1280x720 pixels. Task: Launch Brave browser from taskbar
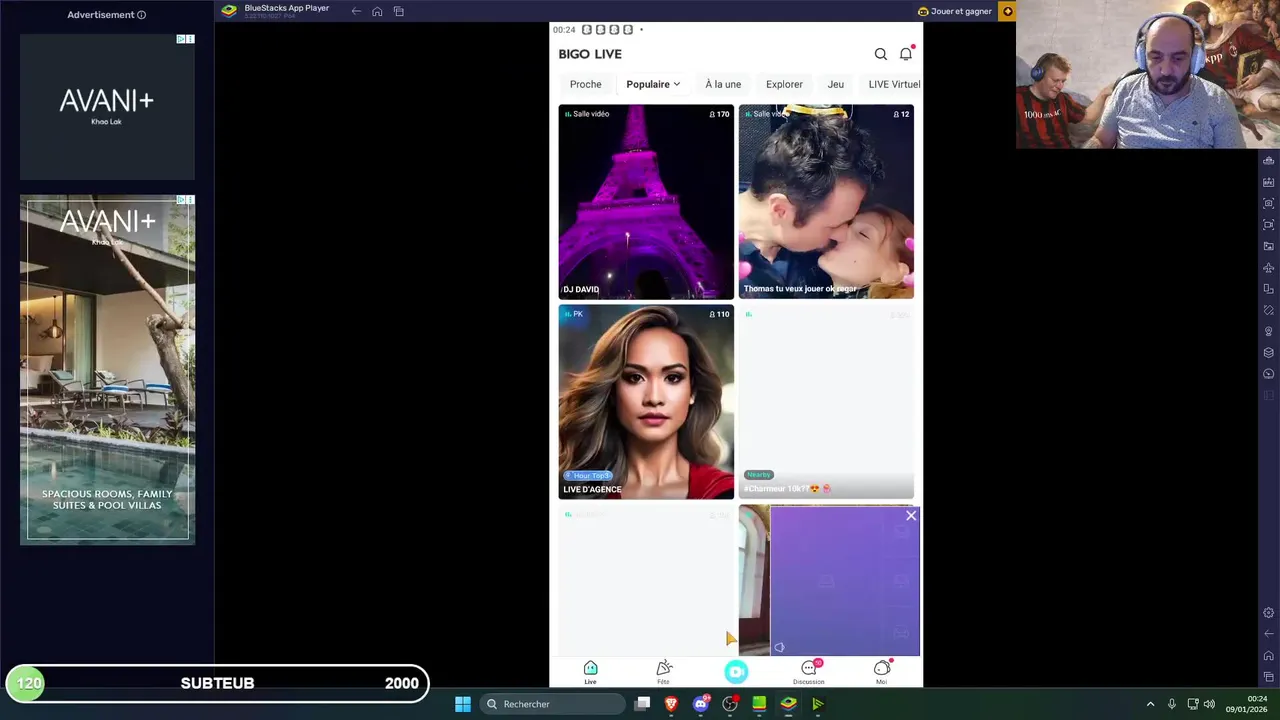671,704
